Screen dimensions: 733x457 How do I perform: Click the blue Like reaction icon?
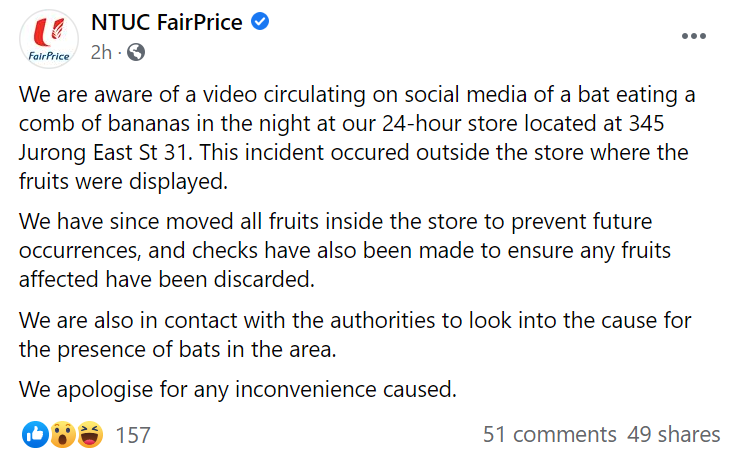(35, 435)
